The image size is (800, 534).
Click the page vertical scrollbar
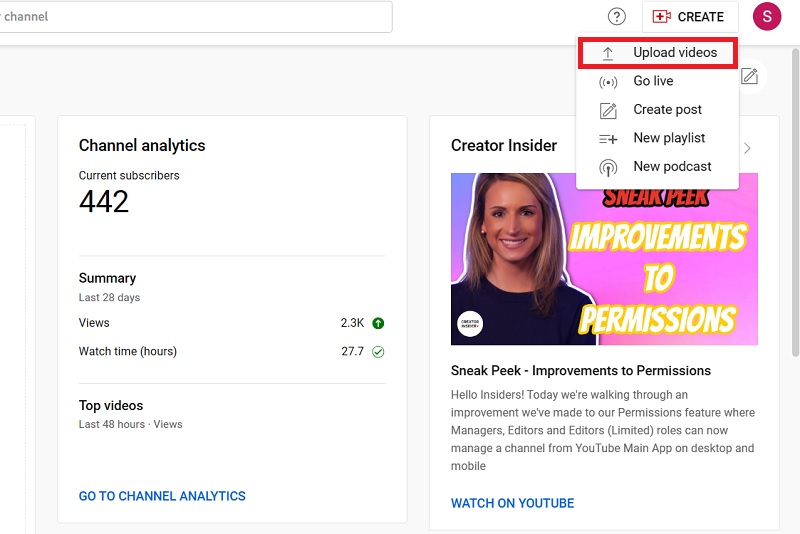[x=795, y=202]
